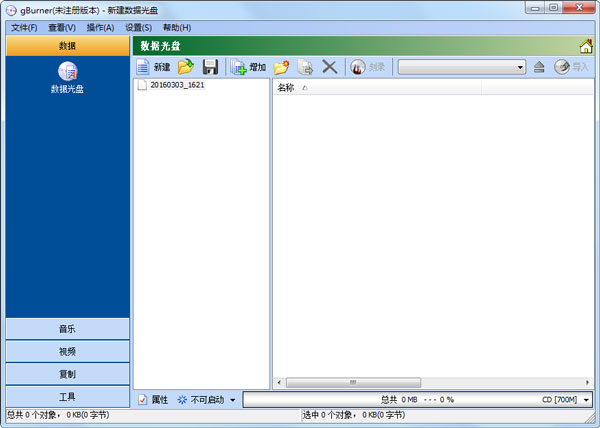Save the compilation with the floppy disk icon

[x=210, y=67]
